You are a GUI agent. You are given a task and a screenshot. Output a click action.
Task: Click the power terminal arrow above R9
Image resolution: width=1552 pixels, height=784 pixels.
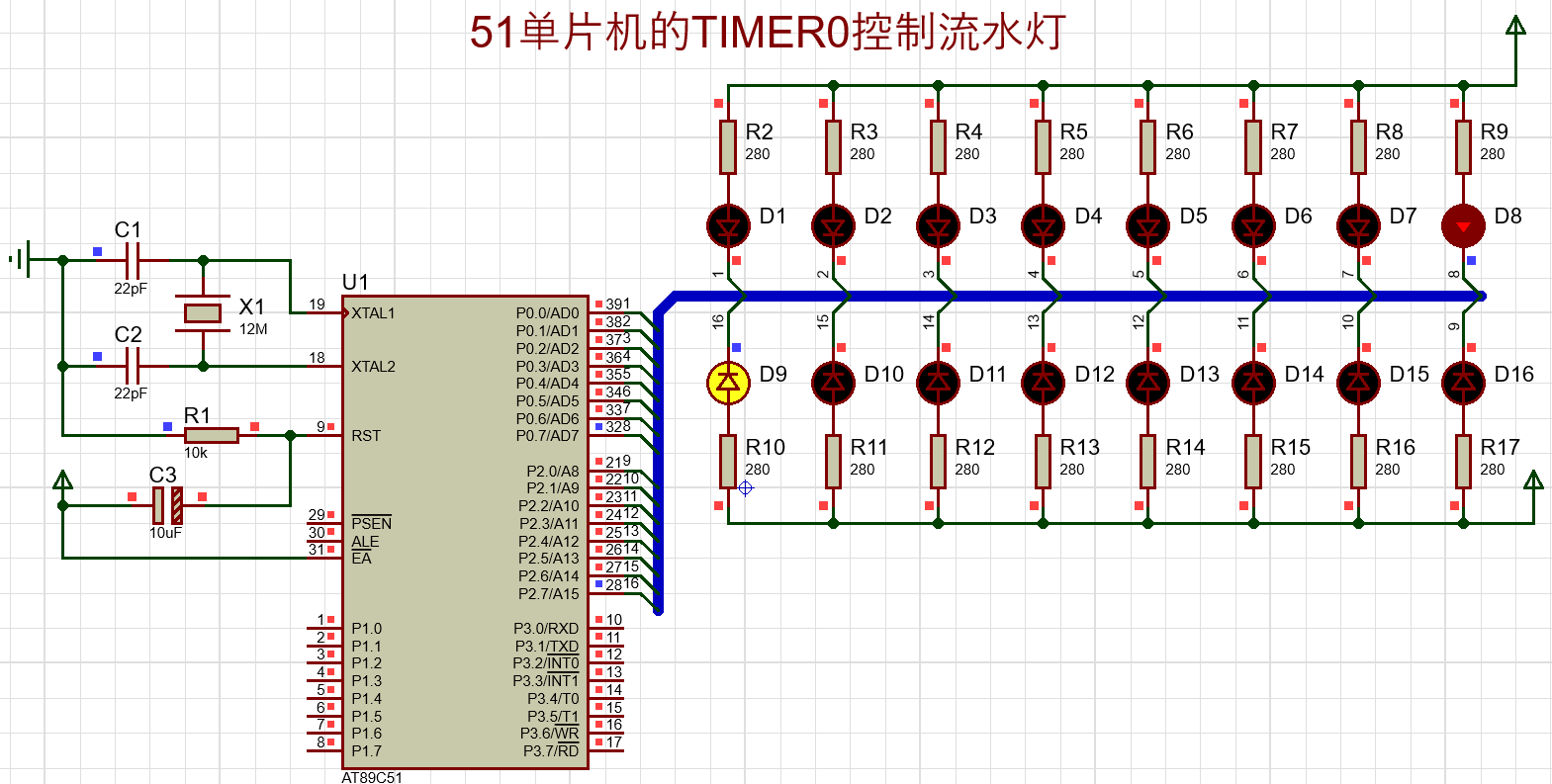pos(1515,26)
